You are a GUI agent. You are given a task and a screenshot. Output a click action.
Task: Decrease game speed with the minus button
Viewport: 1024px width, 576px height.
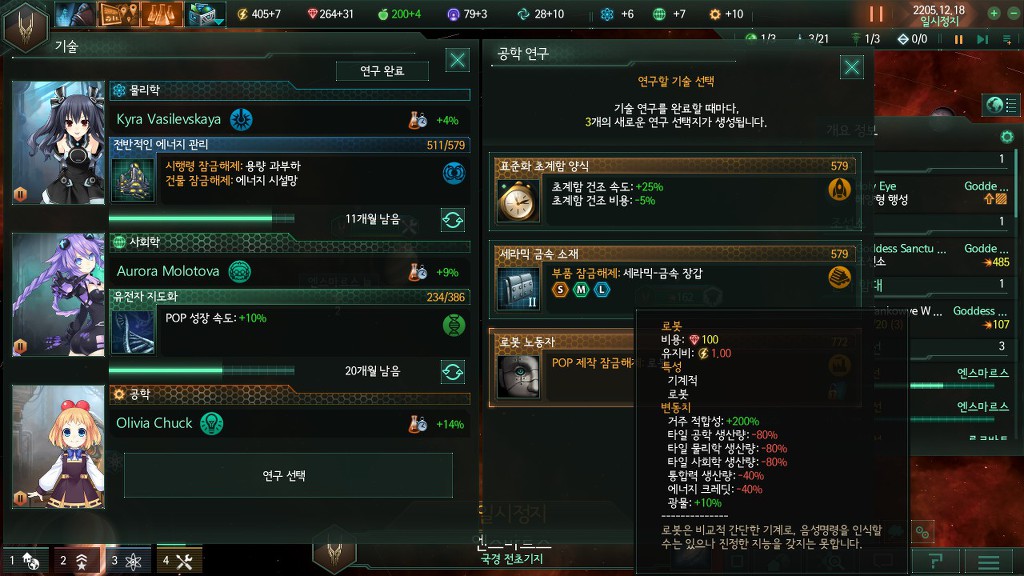click(x=1012, y=13)
